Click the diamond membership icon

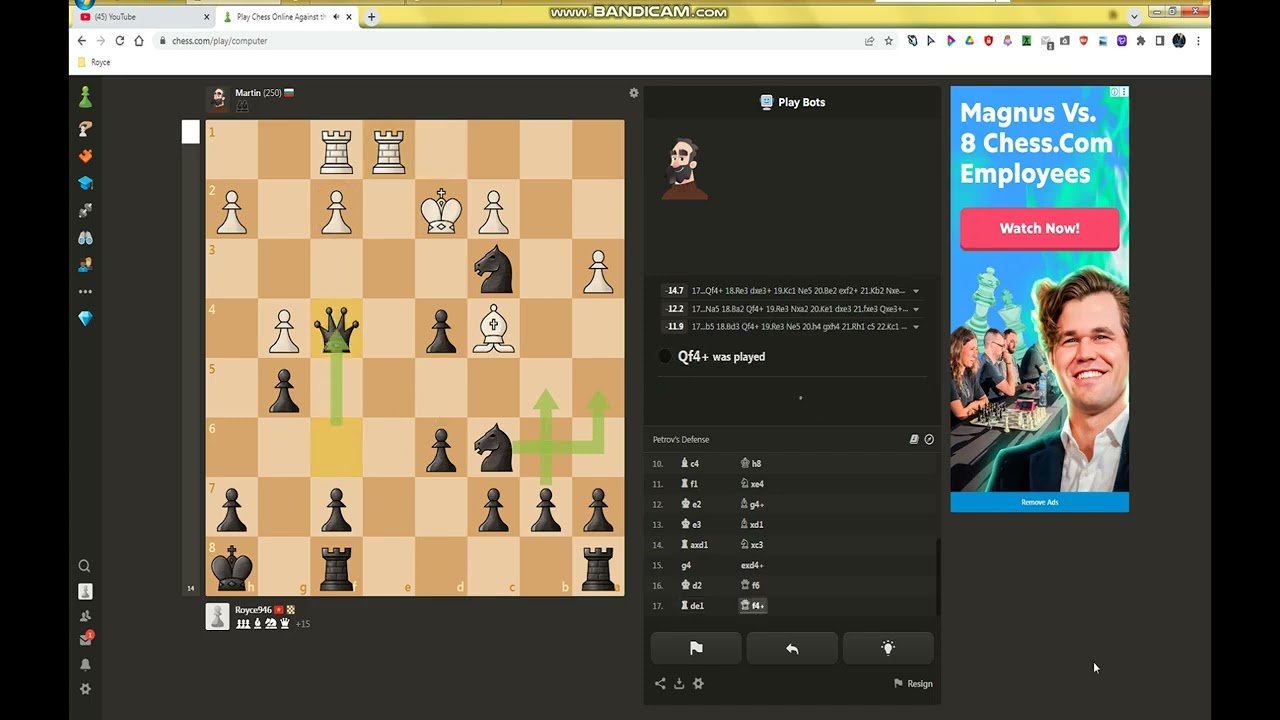[x=85, y=319]
